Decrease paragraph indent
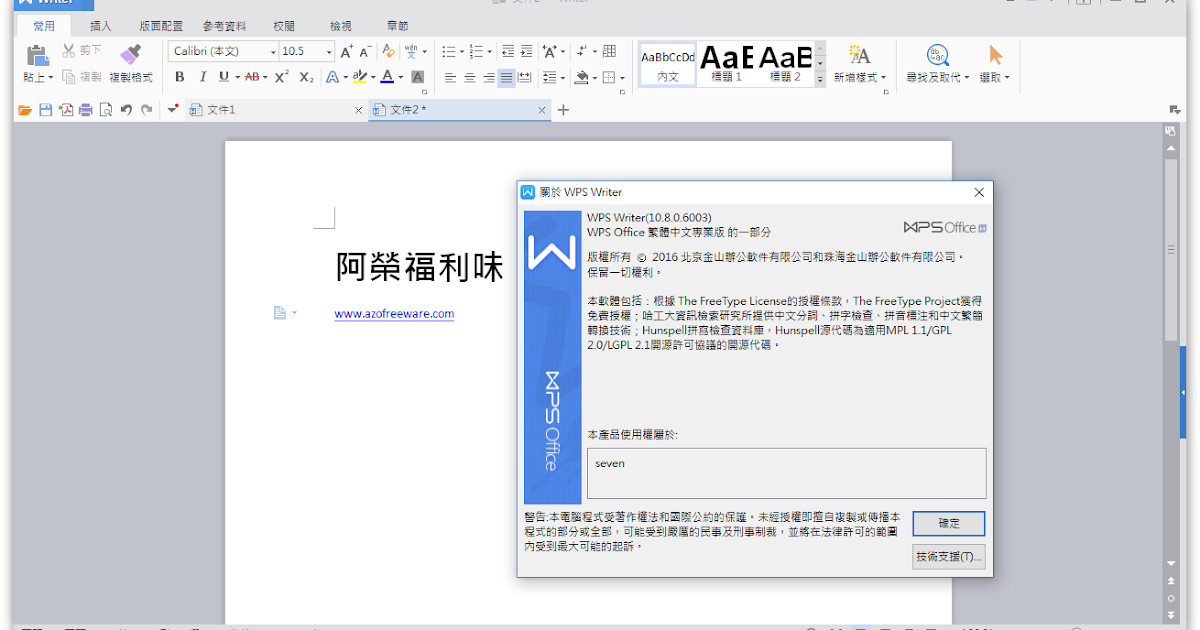The image size is (1200, 630). (508, 51)
